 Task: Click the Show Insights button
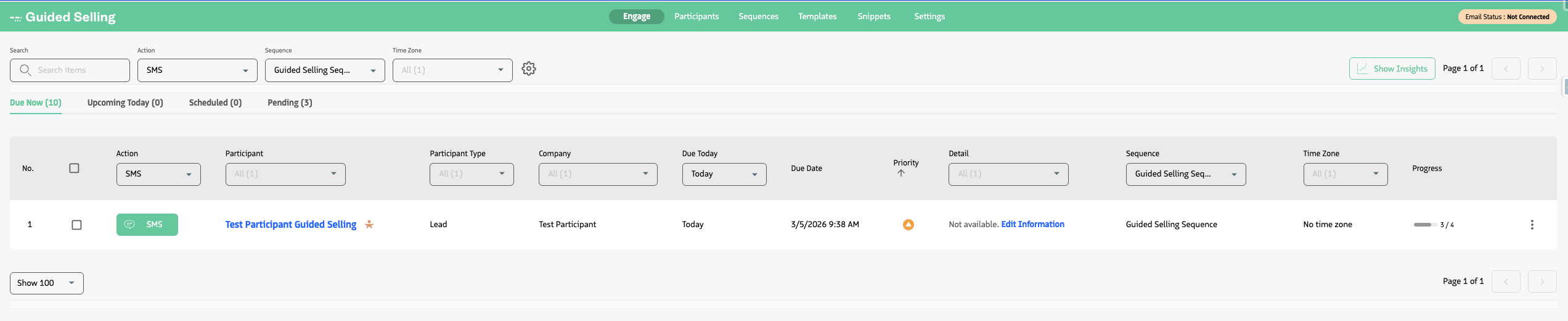coord(1392,69)
